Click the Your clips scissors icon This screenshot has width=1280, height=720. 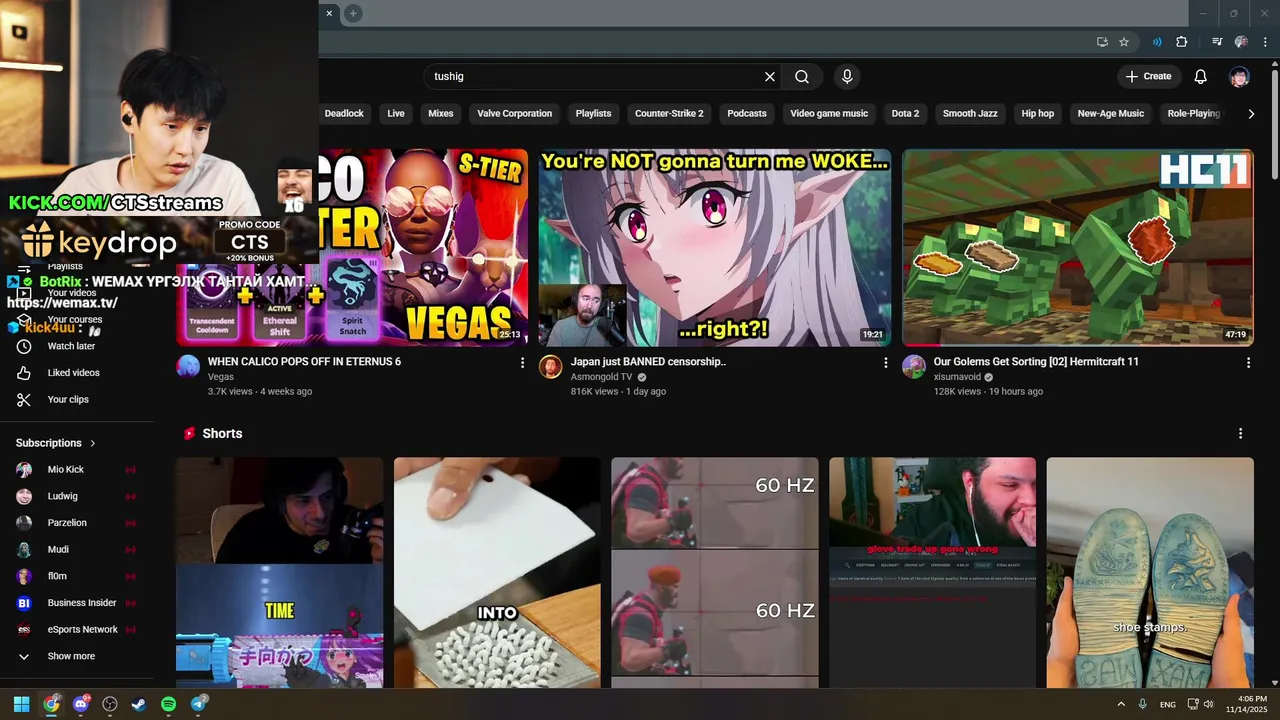click(24, 399)
